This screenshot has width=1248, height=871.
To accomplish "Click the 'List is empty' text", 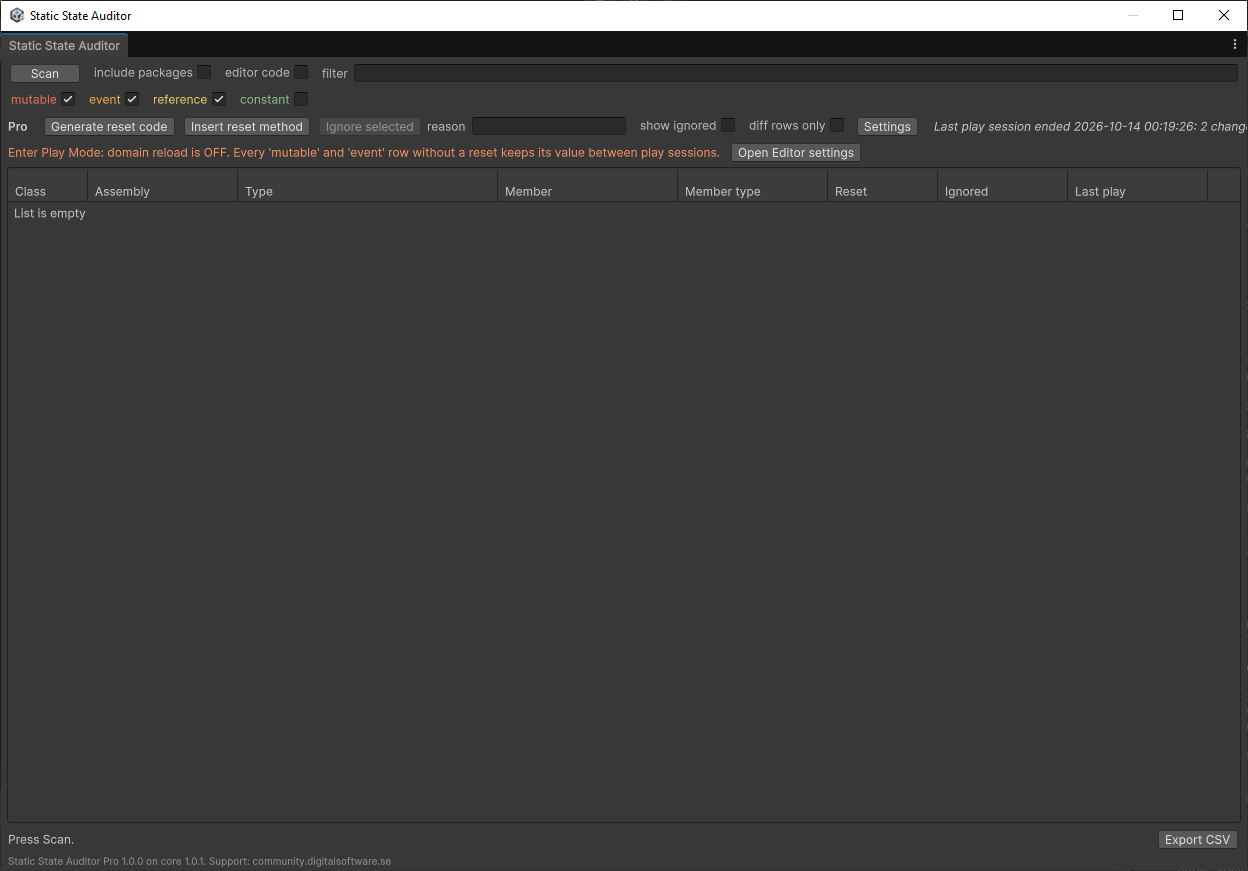I will [x=50, y=213].
